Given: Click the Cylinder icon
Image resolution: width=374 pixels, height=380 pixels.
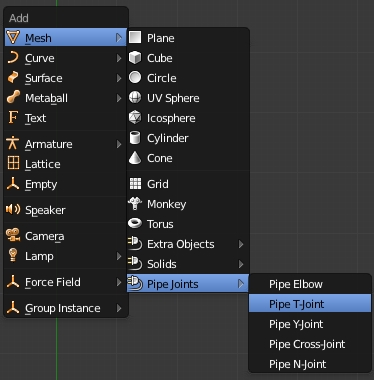Looking at the screenshot, I should point(135,138).
